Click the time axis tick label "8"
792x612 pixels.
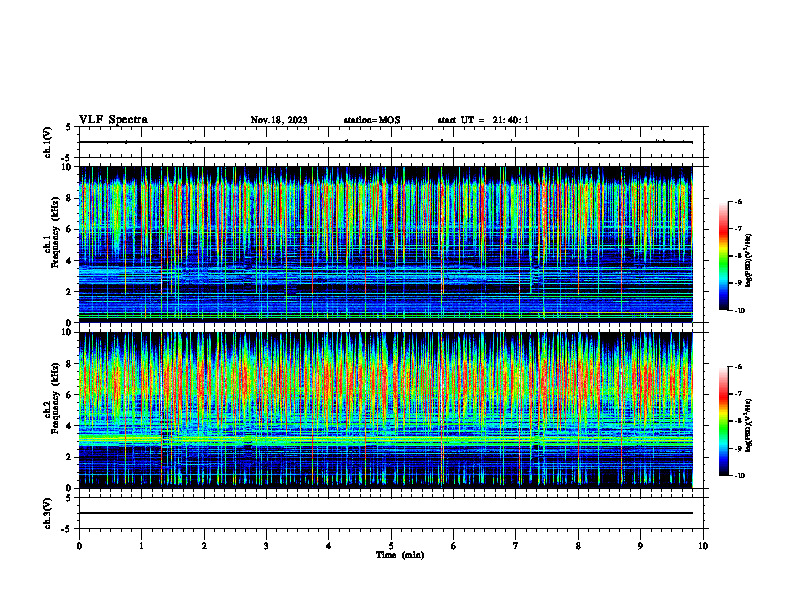(578, 546)
